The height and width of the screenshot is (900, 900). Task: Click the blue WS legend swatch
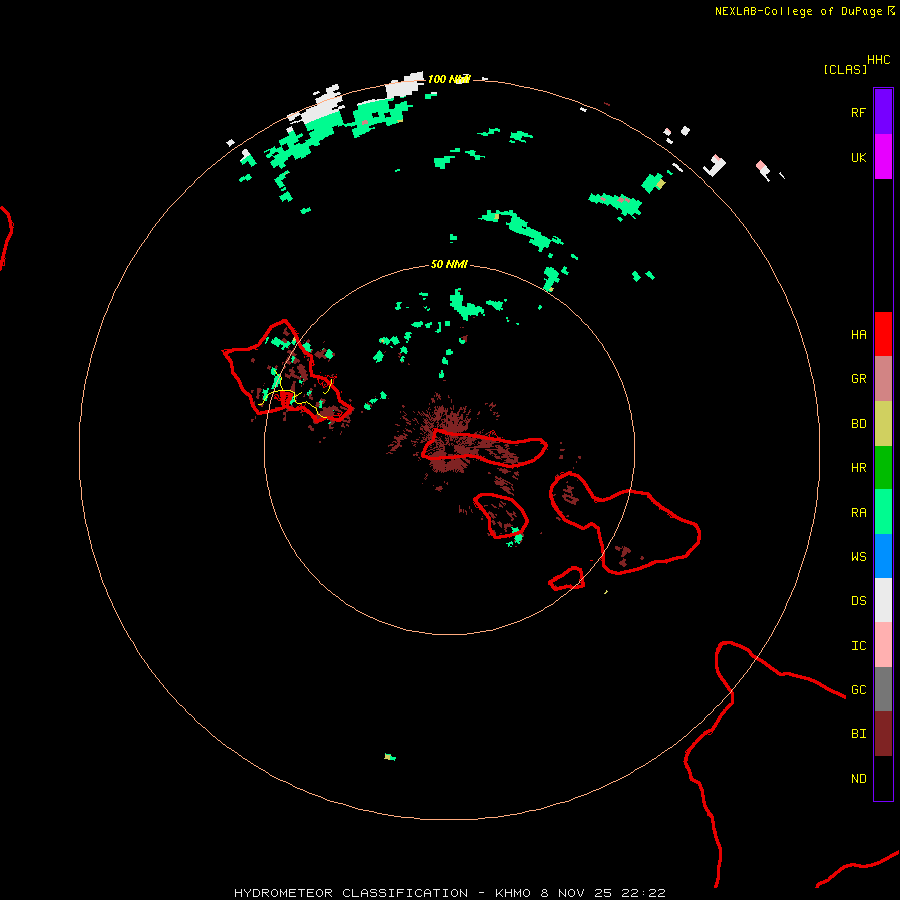click(883, 556)
